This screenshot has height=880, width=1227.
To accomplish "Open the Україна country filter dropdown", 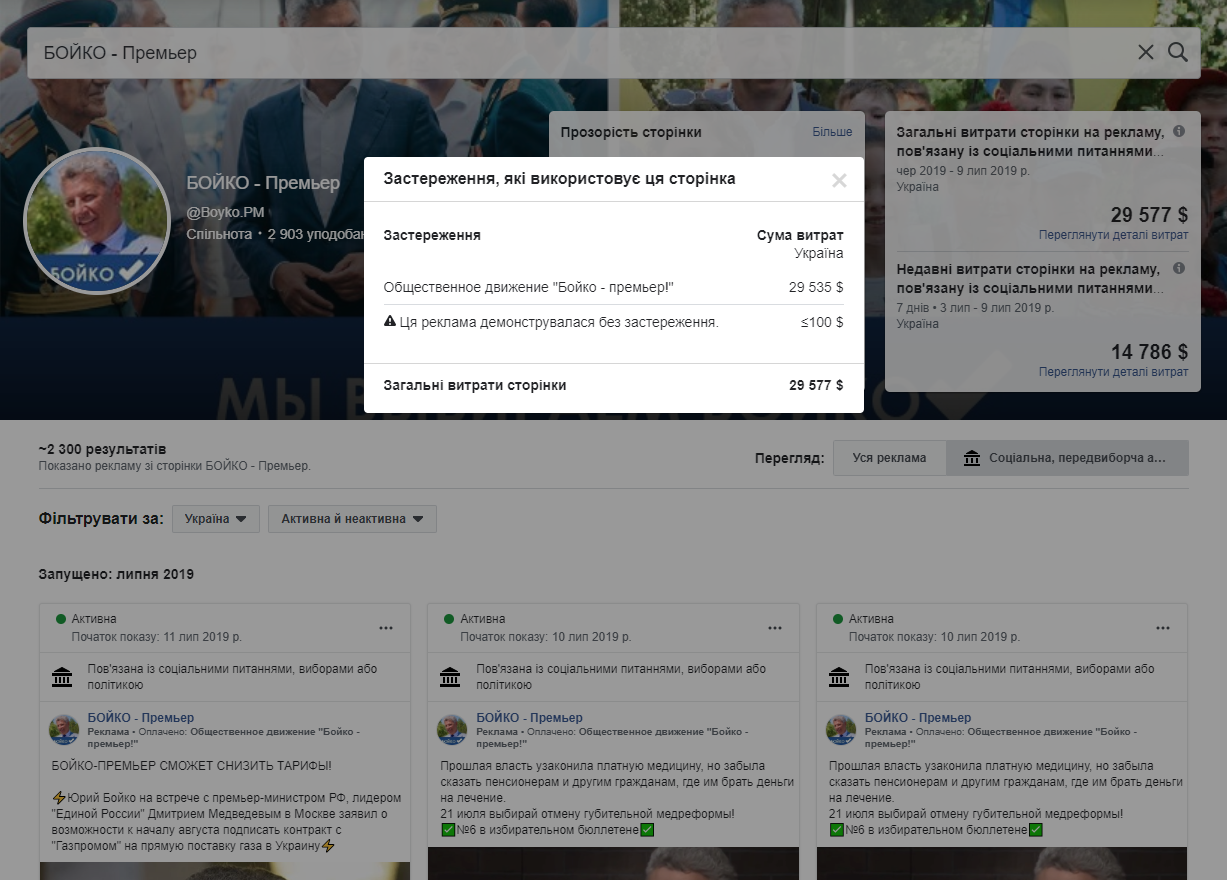I will [x=216, y=519].
